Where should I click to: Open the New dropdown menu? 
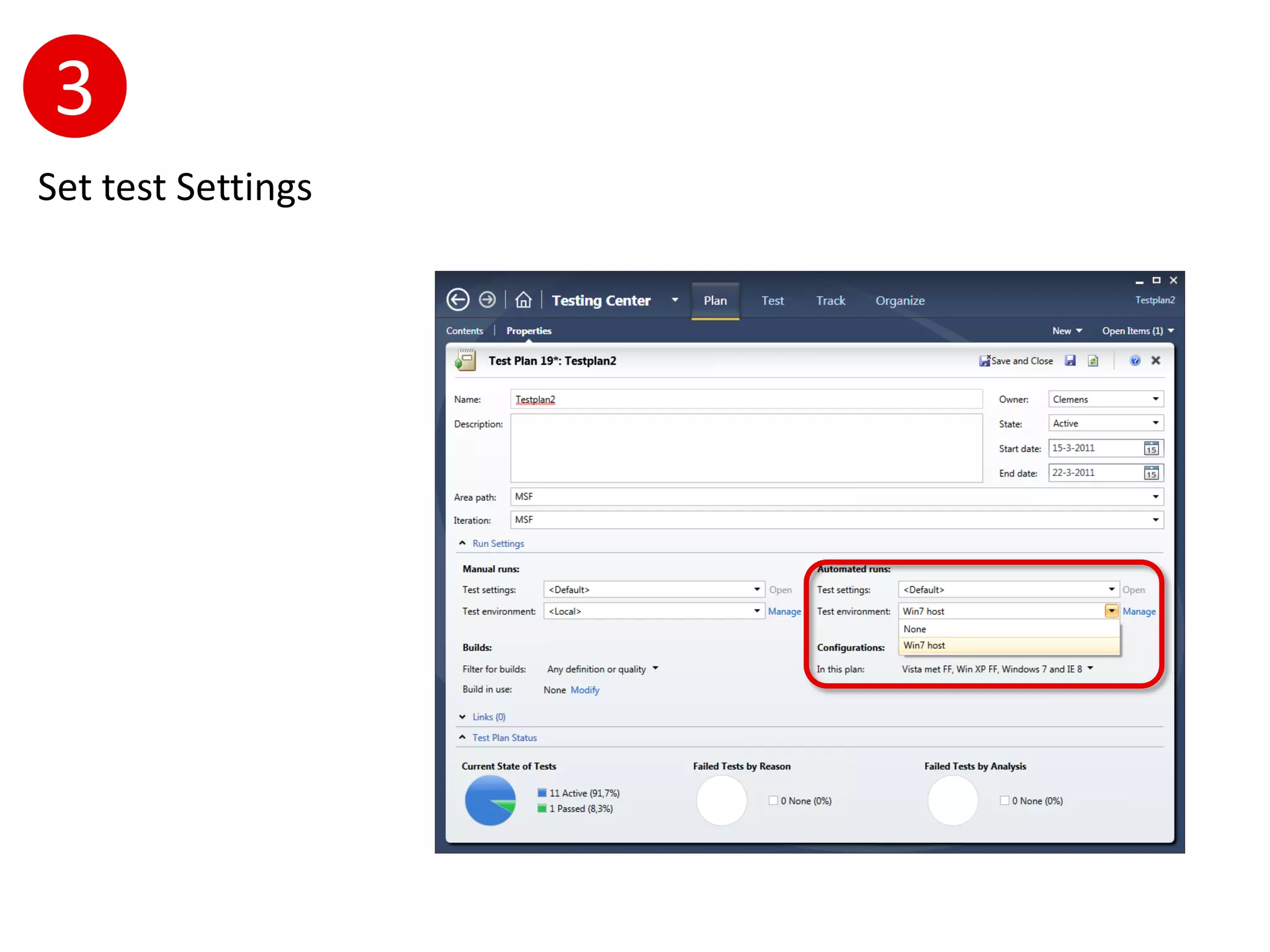pyautogui.click(x=1067, y=331)
